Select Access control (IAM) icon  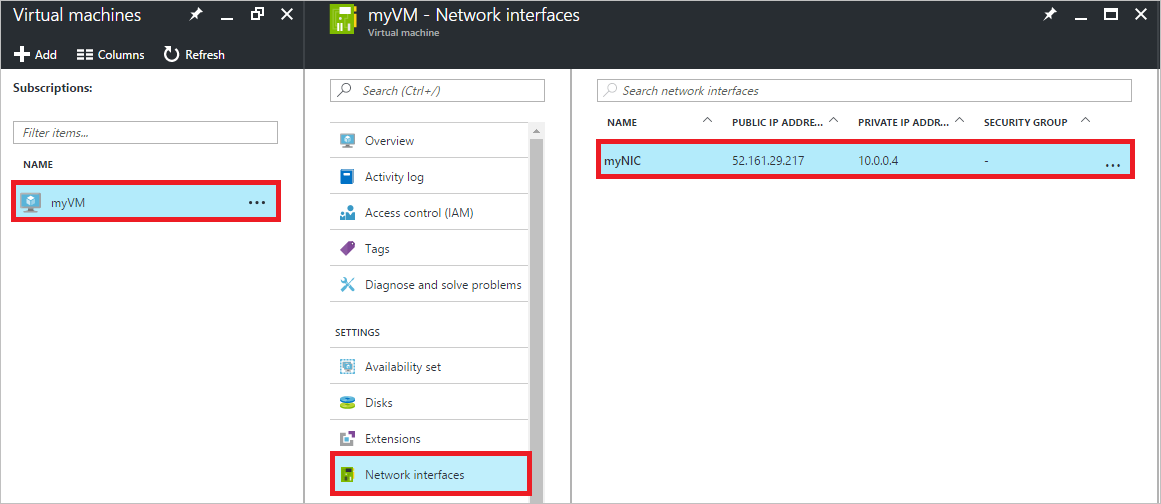(x=347, y=213)
